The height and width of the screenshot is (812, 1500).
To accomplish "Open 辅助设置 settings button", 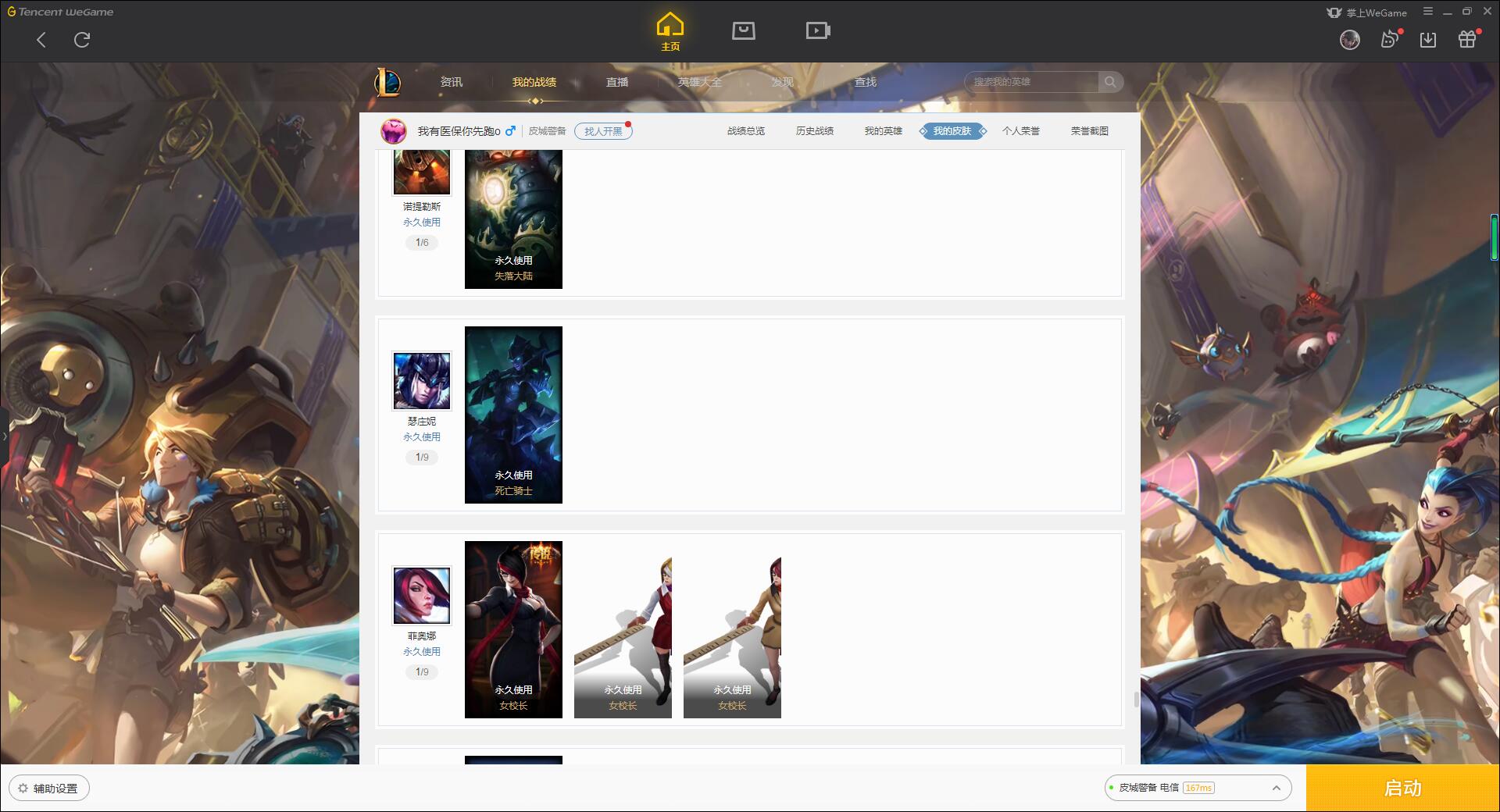I will pos(49,788).
